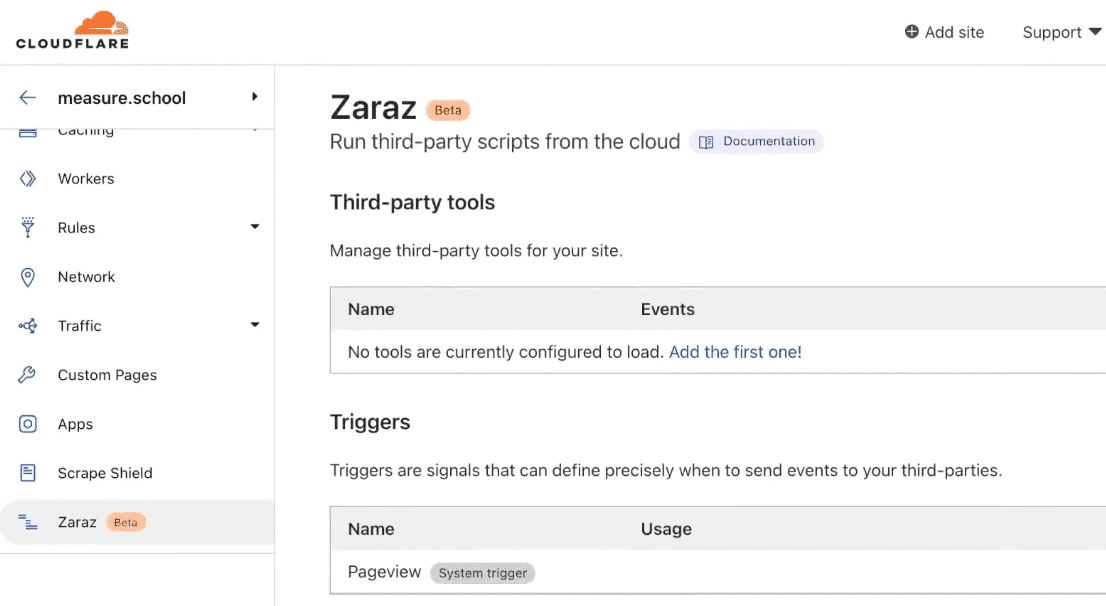Click the Add the first one link
The image size is (1106, 606).
point(735,352)
